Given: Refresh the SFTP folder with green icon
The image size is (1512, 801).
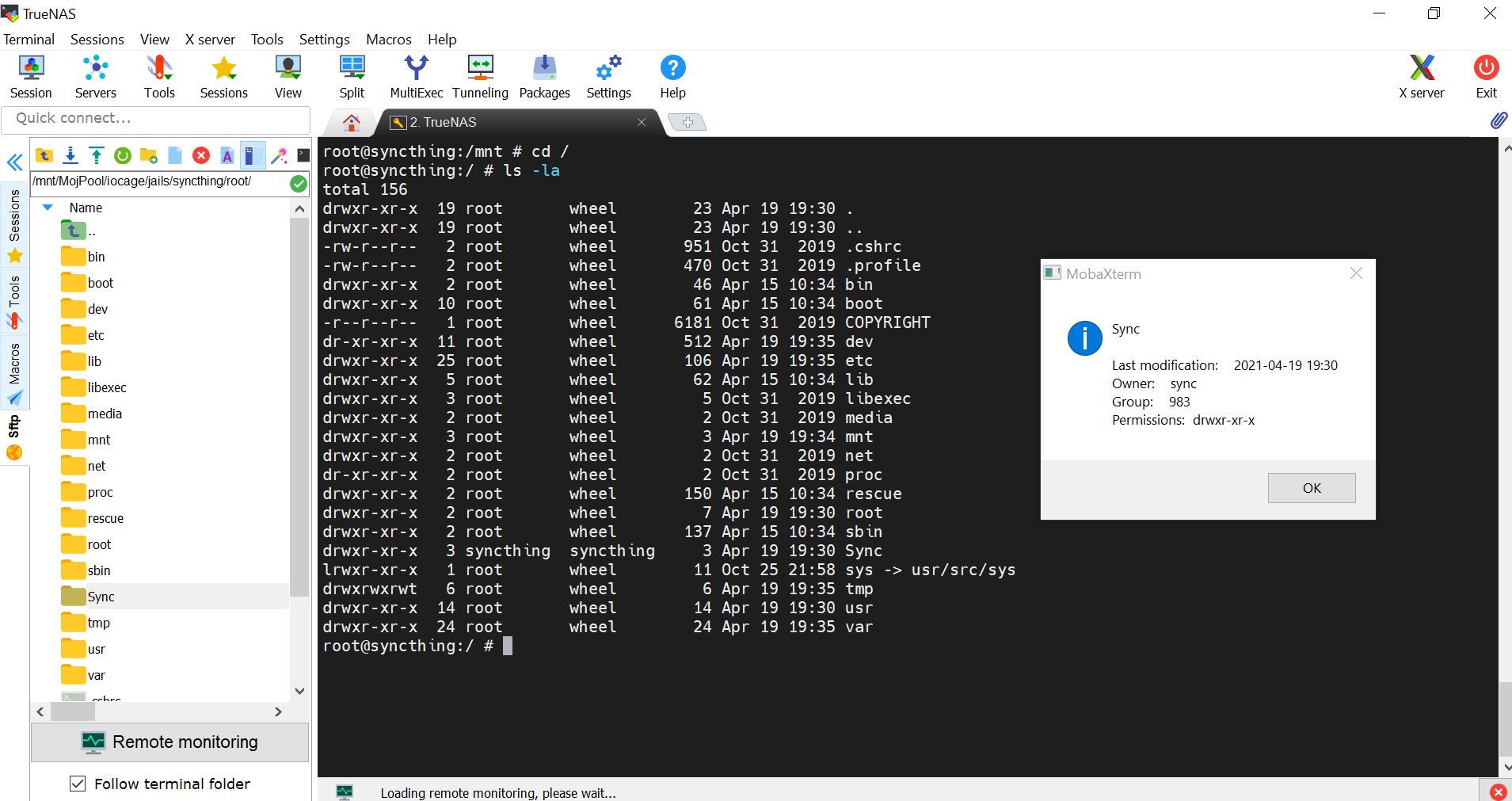Looking at the screenshot, I should [123, 155].
